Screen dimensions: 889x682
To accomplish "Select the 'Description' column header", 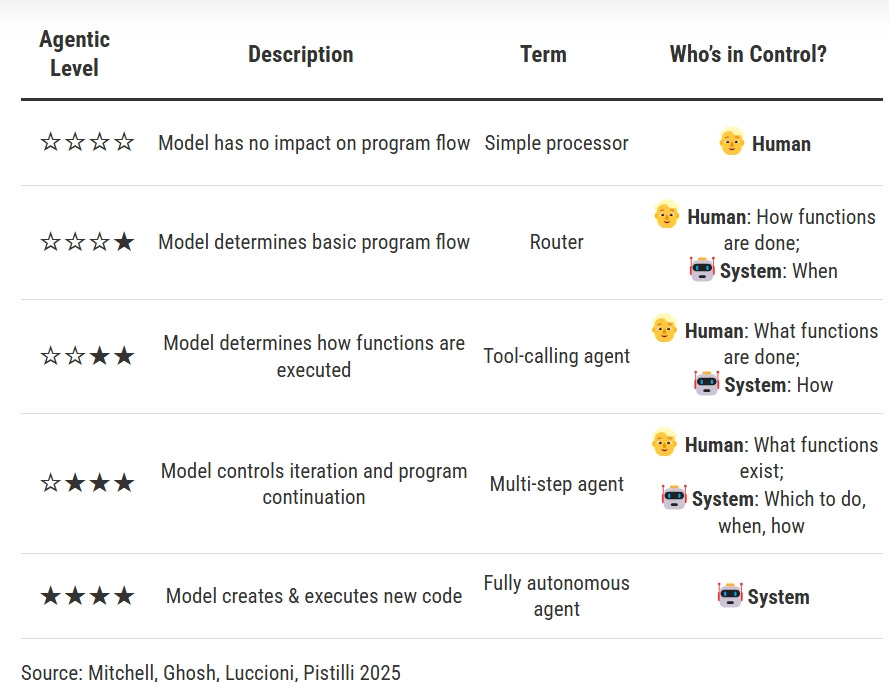I will coord(300,54).
